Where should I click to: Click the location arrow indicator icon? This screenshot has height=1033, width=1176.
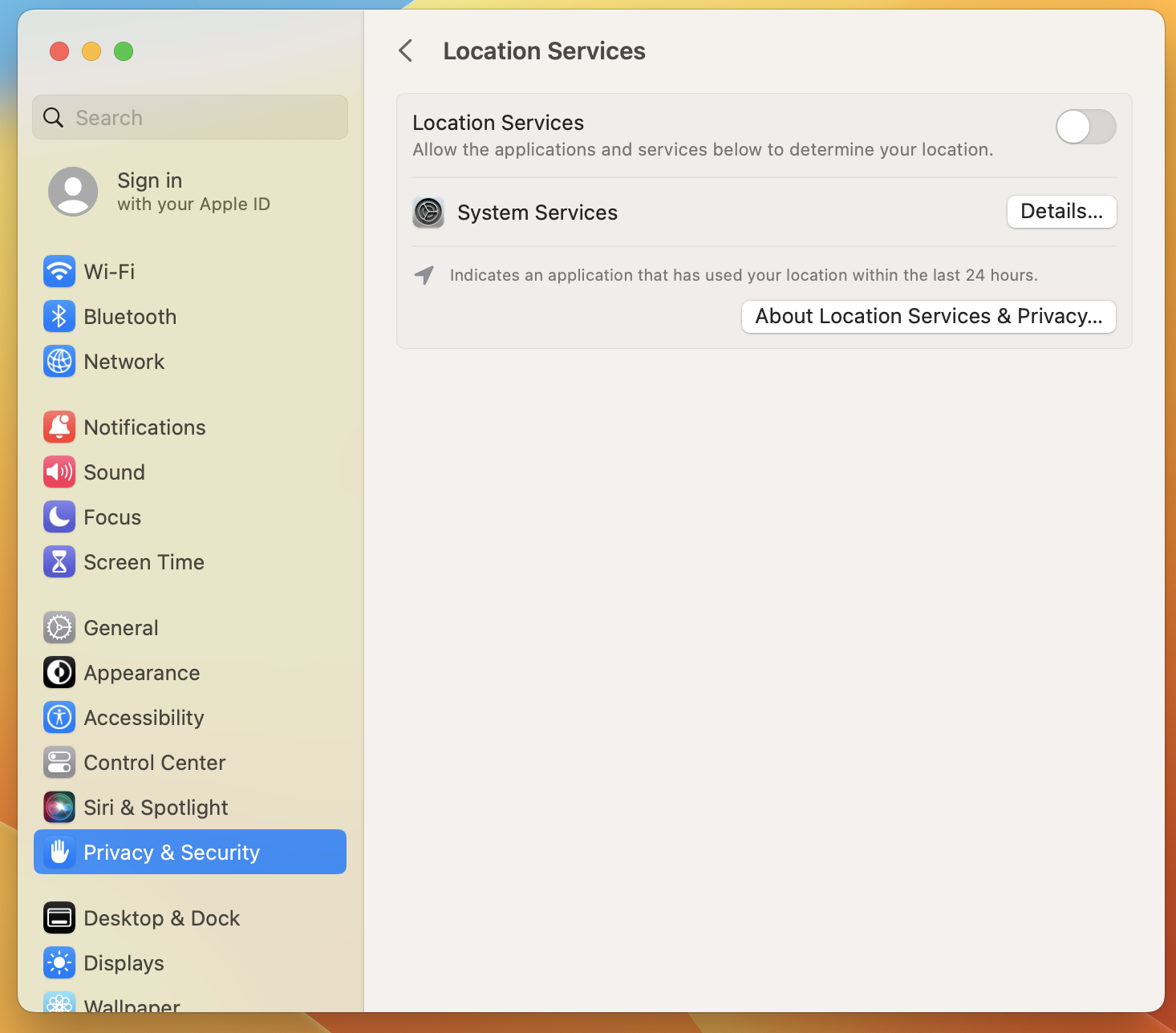424,275
